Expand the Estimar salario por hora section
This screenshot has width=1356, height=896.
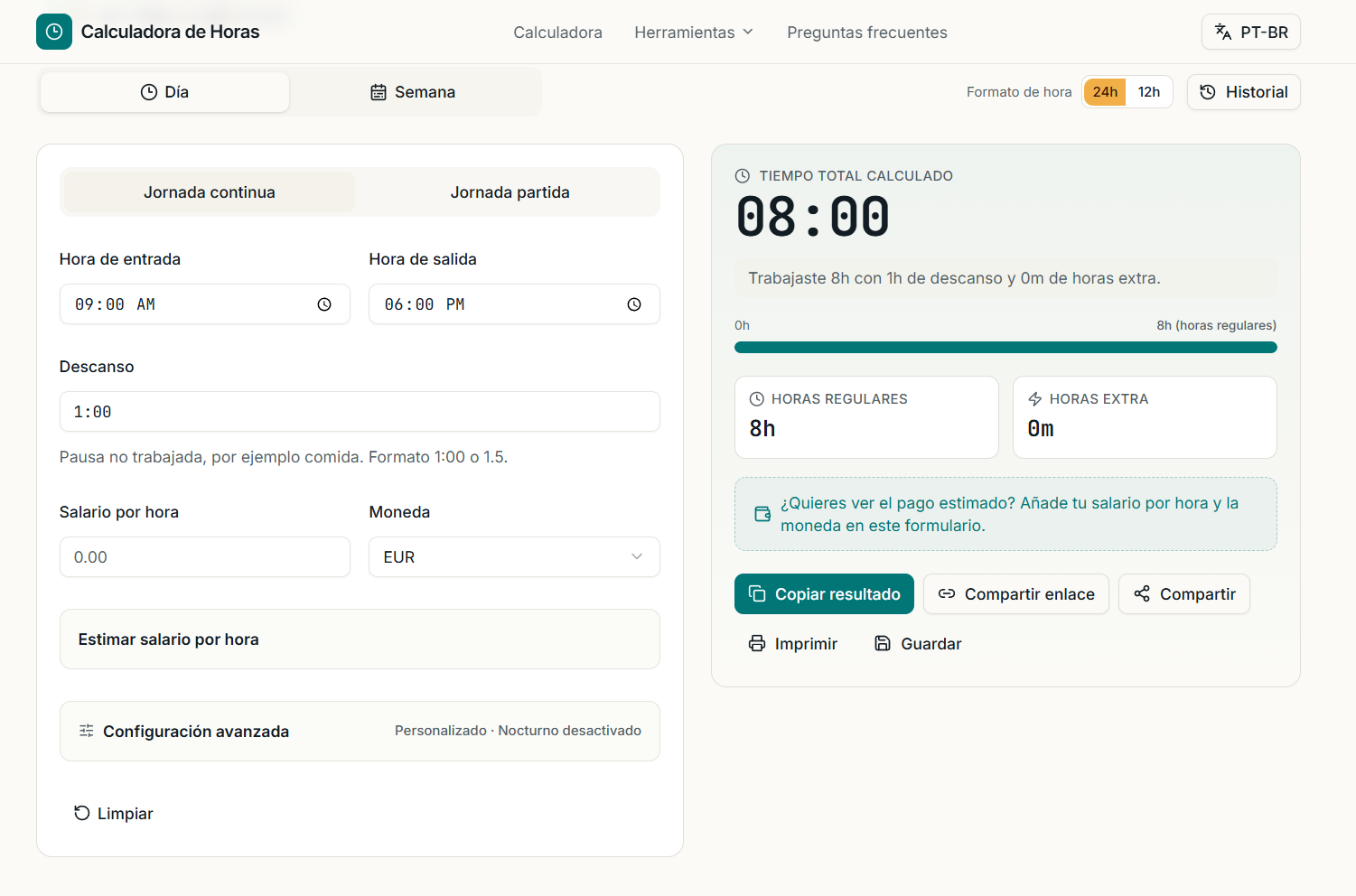tap(360, 639)
